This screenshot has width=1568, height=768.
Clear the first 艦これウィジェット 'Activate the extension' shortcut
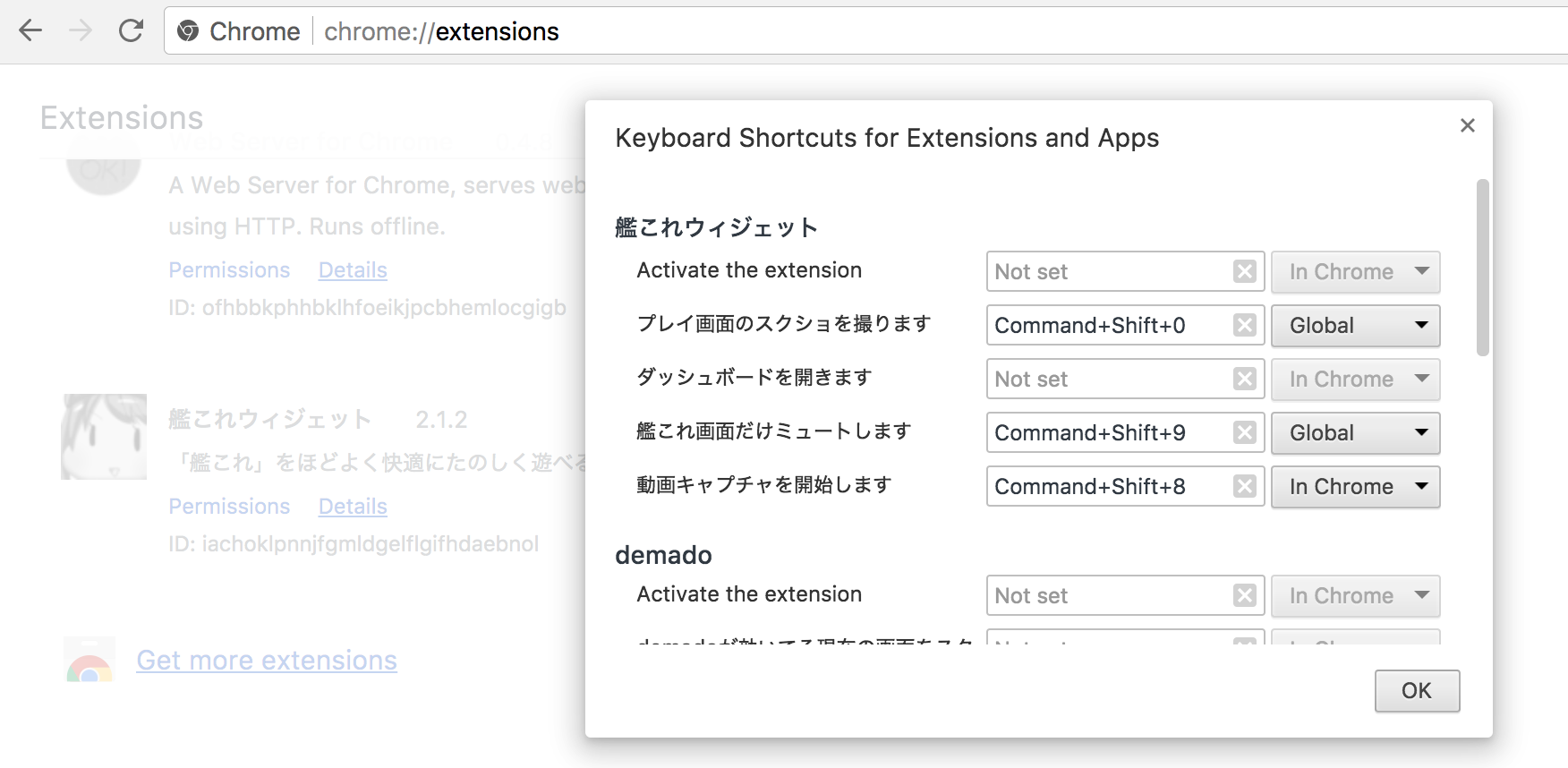coord(1244,271)
